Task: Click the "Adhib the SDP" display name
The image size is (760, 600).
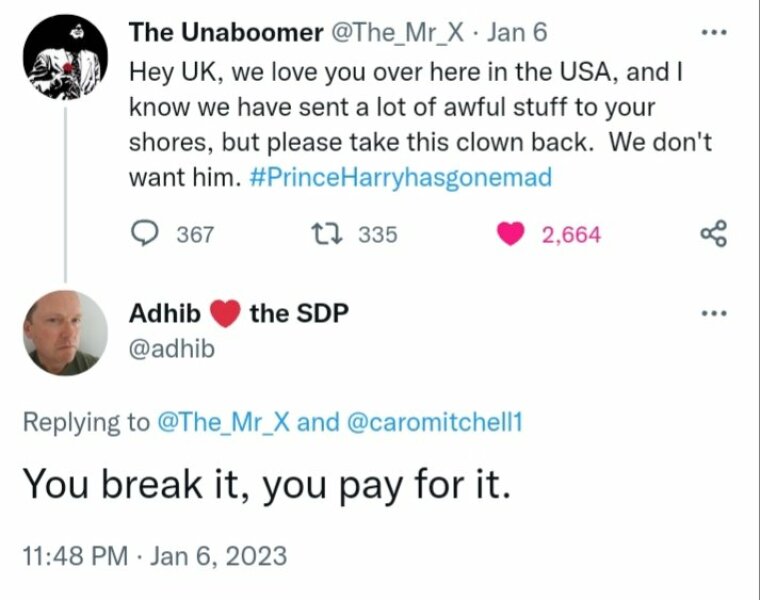Action: [239, 313]
